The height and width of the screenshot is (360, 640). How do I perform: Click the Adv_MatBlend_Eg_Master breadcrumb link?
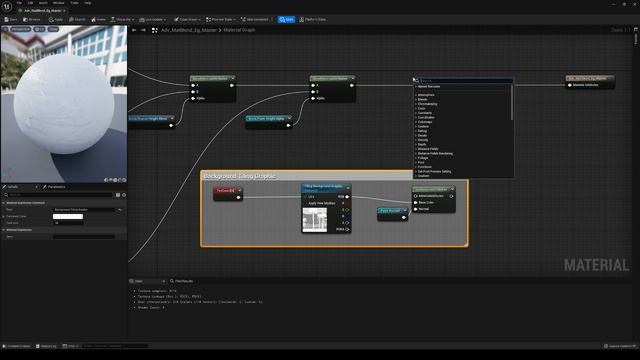pyautogui.click(x=189, y=30)
